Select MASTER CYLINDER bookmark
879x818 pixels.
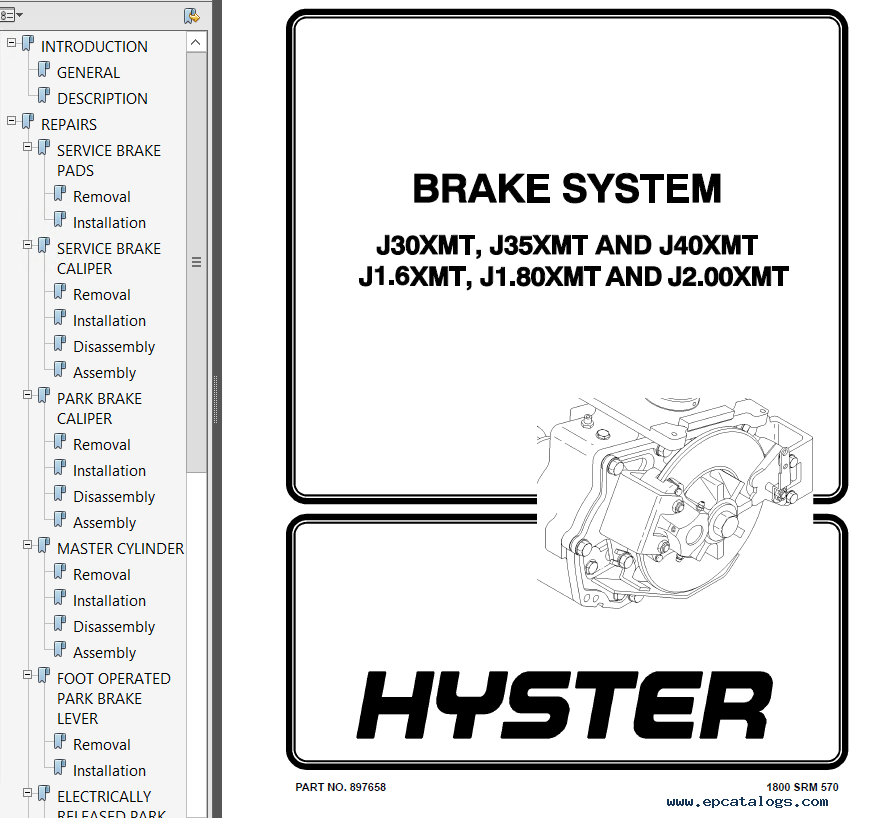(120, 549)
